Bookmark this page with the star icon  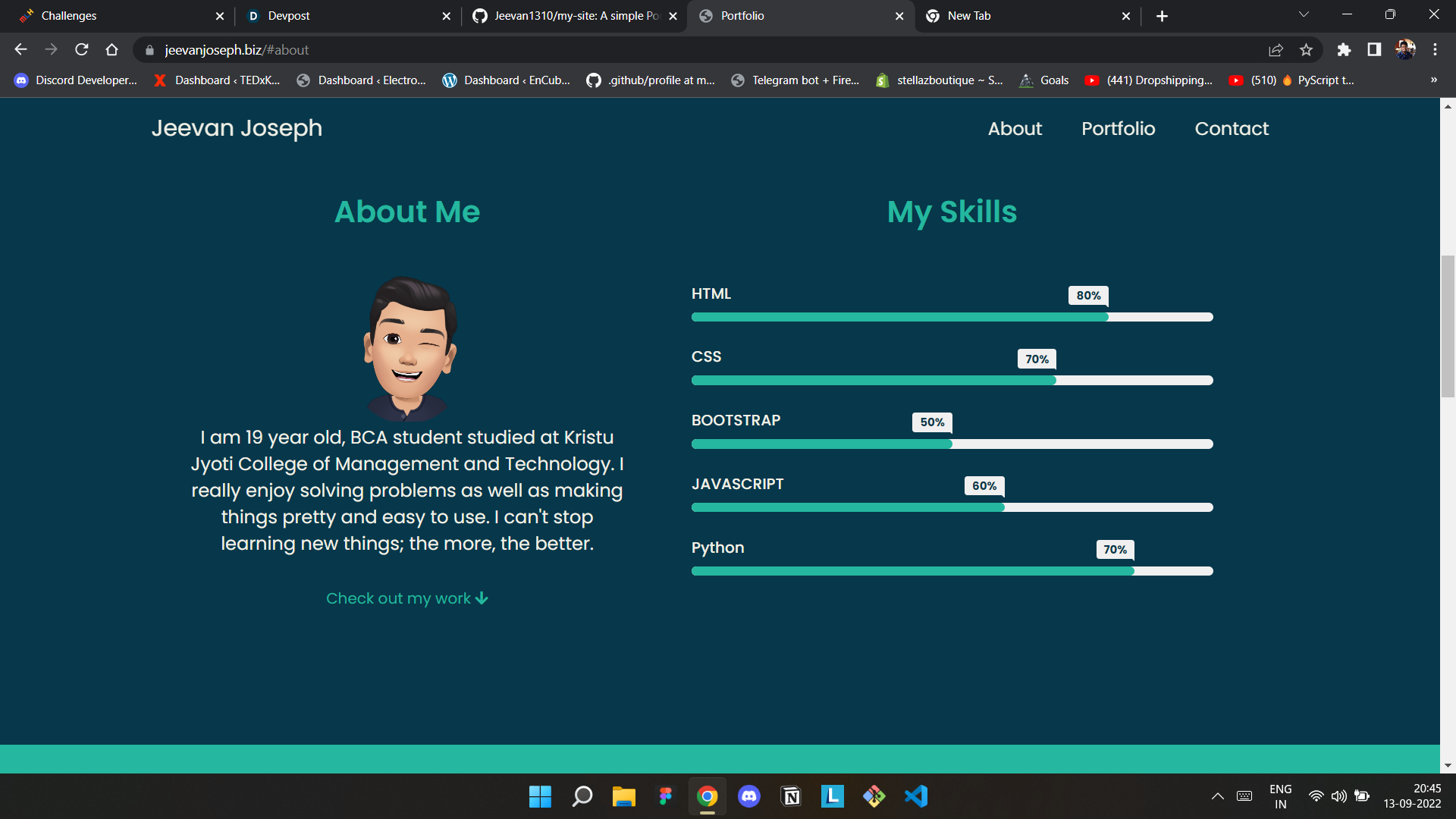pyautogui.click(x=1306, y=50)
